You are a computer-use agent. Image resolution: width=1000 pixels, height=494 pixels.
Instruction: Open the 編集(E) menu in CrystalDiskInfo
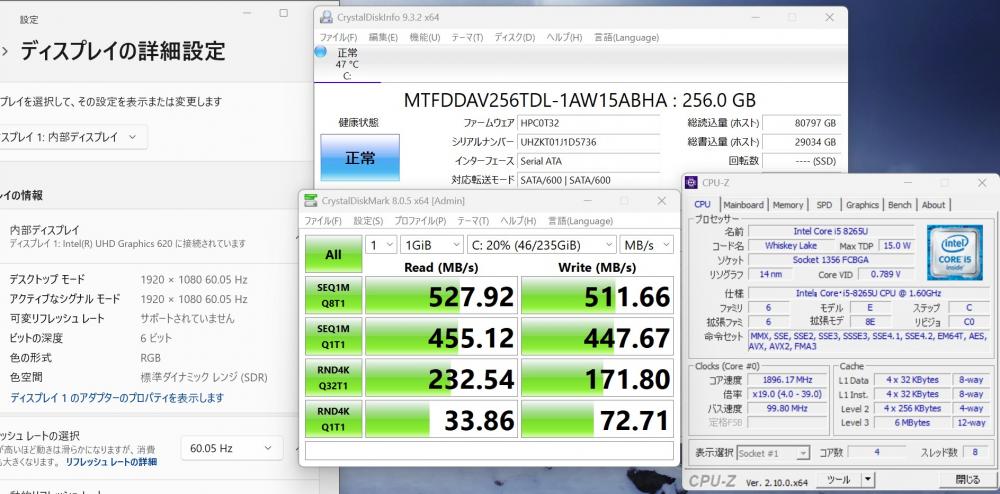383,38
